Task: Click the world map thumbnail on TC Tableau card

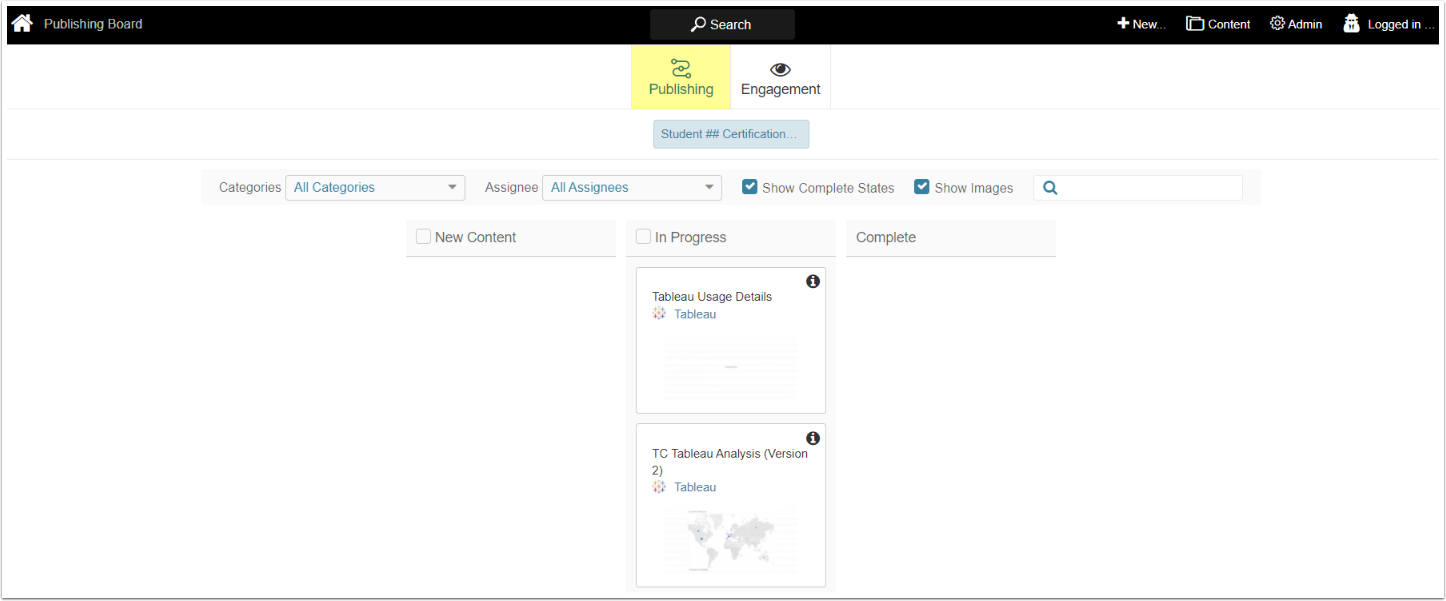Action: click(730, 540)
